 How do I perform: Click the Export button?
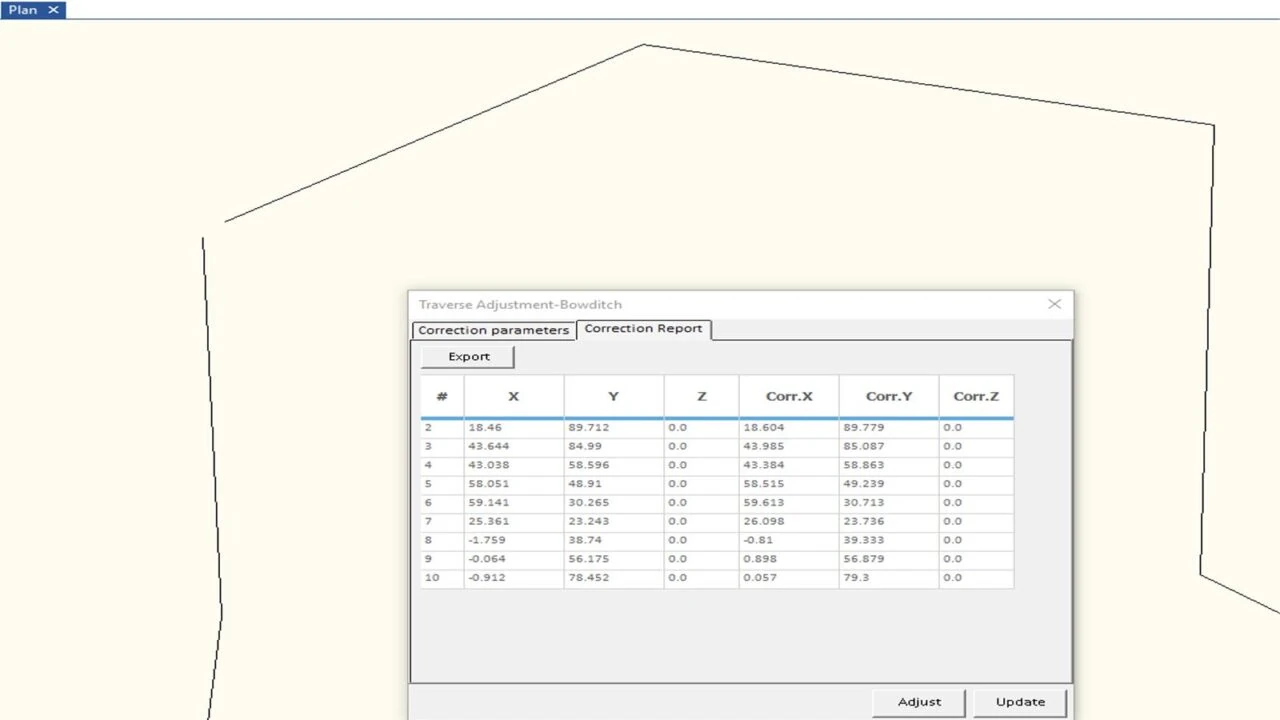468,356
